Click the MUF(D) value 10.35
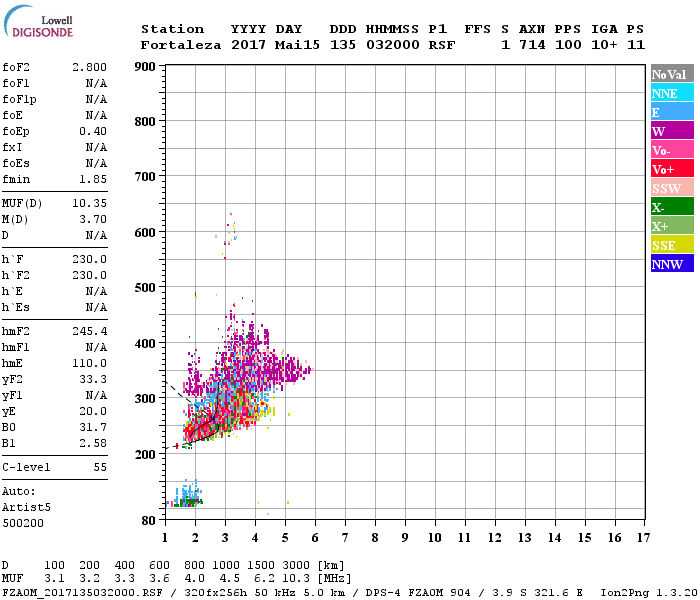 pyautogui.click(x=89, y=203)
